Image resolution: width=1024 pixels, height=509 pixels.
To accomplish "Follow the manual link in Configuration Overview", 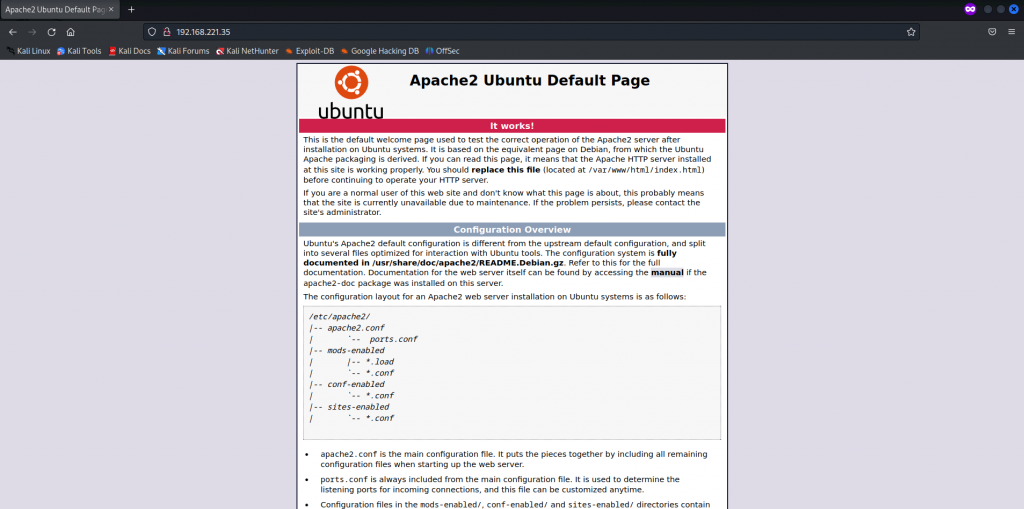I will (x=667, y=272).
